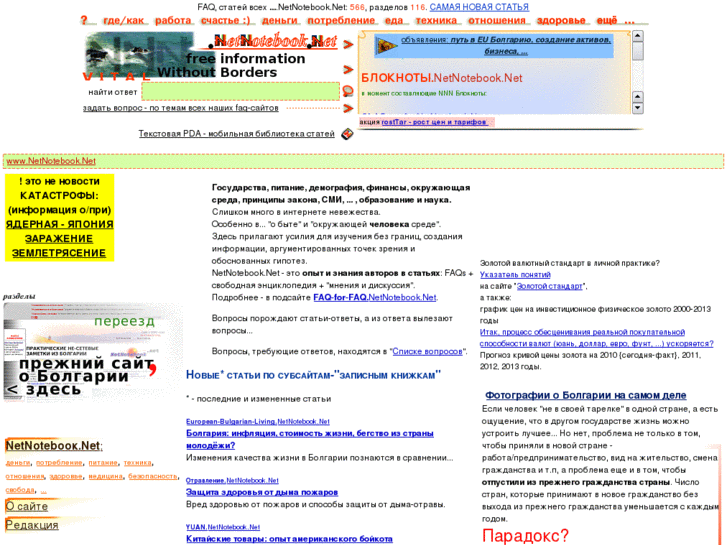
Task: Open the 'работа' menu
Action: (173, 20)
